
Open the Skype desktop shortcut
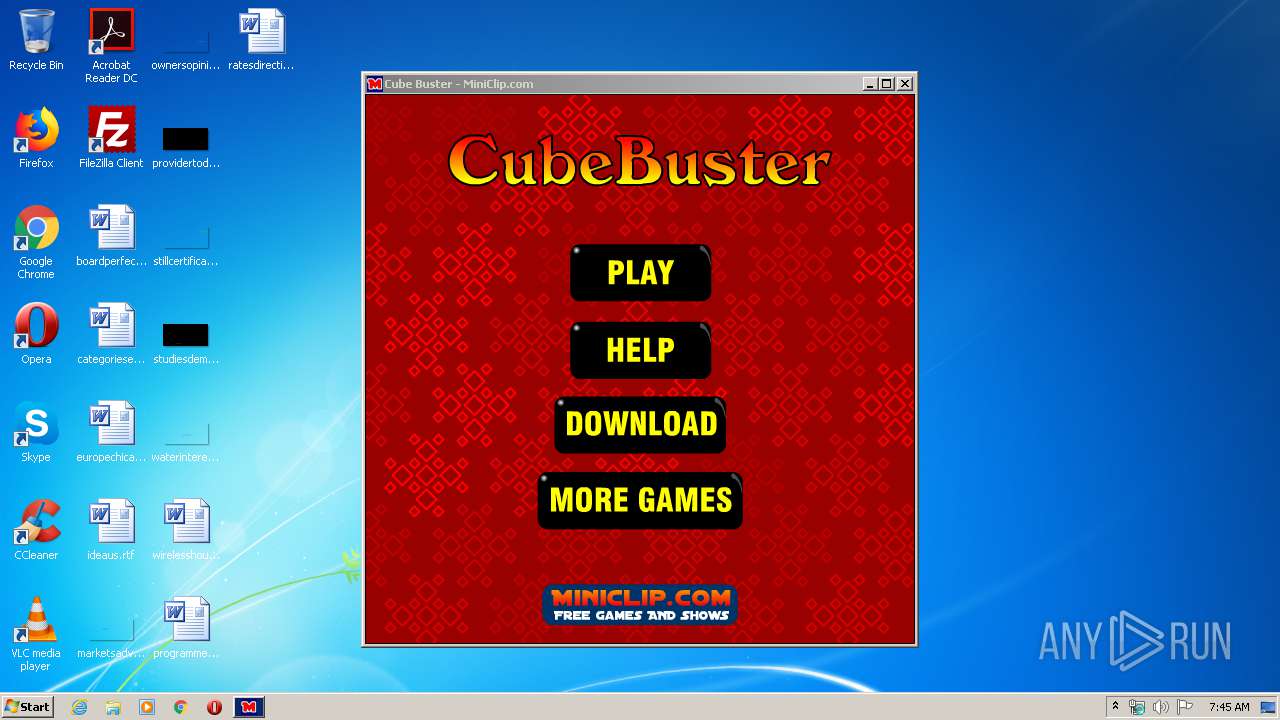[x=36, y=432]
